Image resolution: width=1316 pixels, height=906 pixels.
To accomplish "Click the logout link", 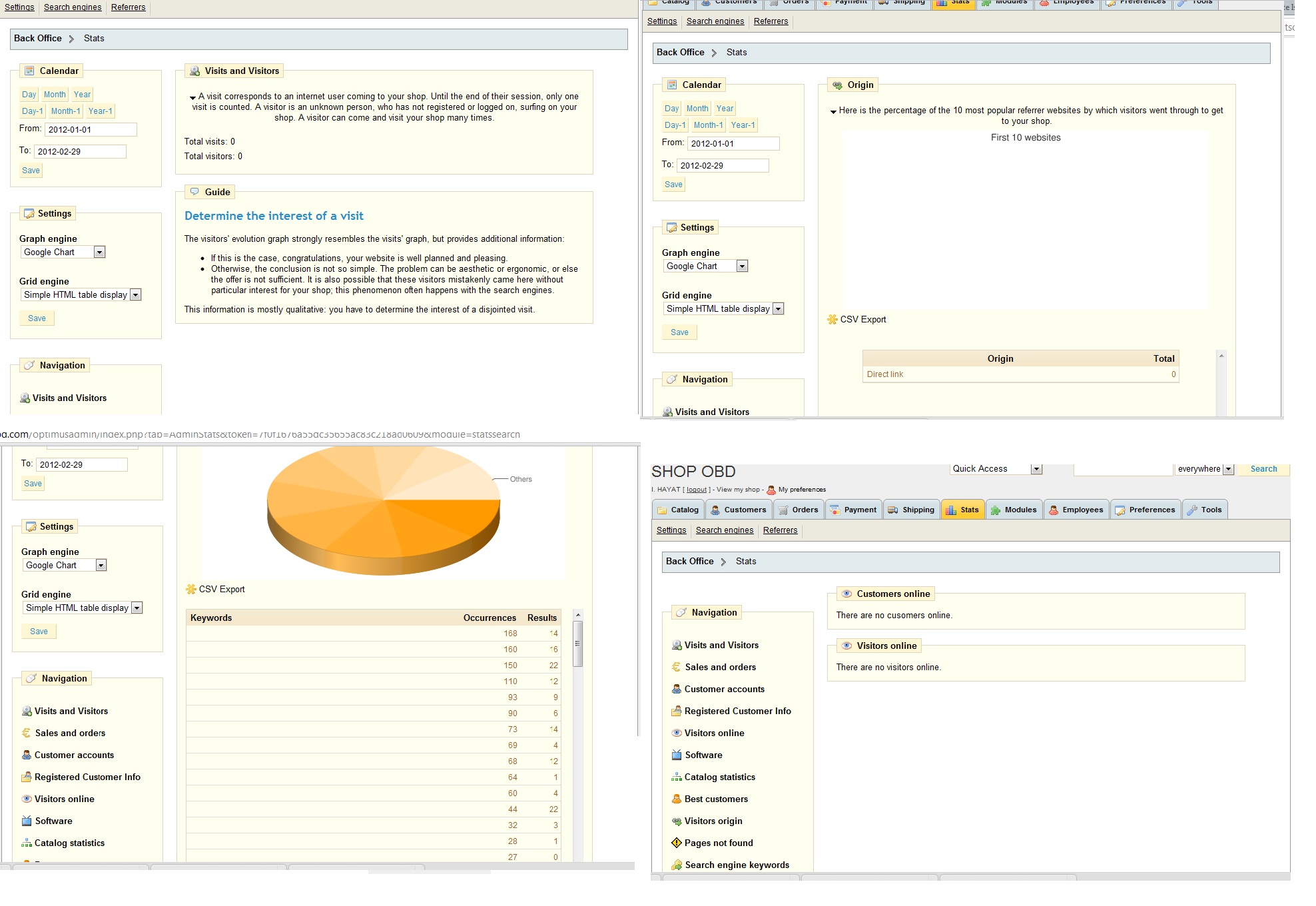I will pyautogui.click(x=697, y=490).
